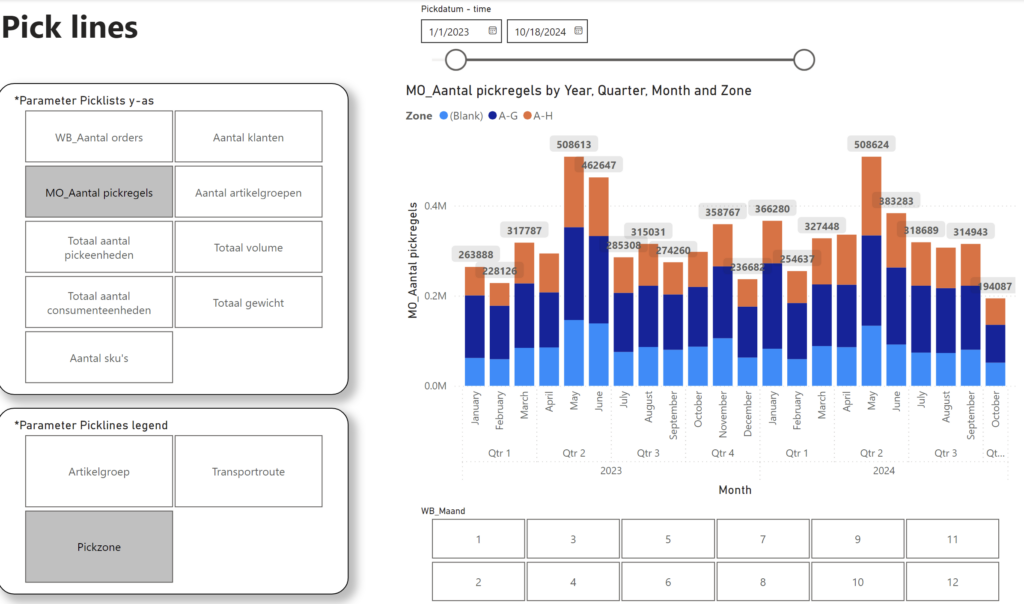Filter on month 5 in WB_Maand
The image size is (1024, 604).
(667, 539)
